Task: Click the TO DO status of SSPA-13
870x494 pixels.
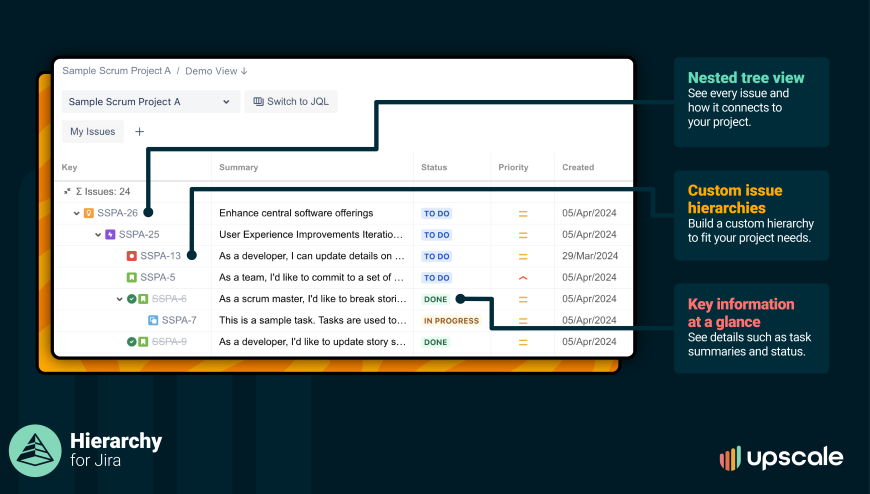Action: pos(437,256)
